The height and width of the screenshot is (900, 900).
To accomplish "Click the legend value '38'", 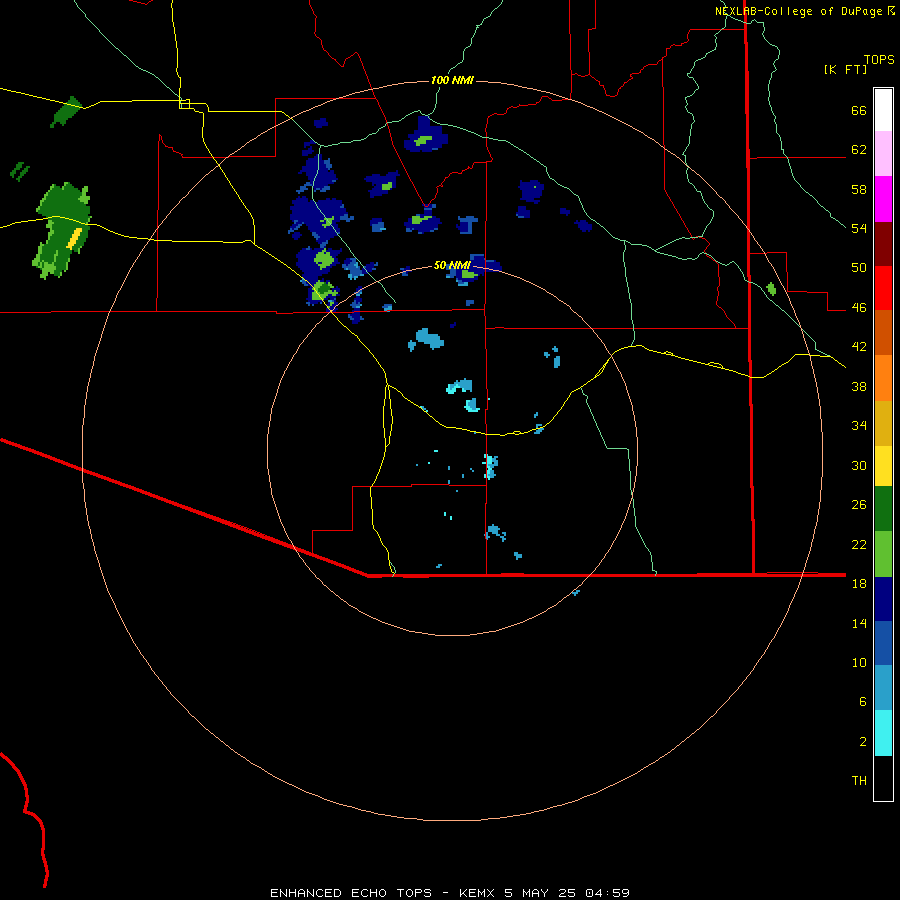I will point(859,387).
